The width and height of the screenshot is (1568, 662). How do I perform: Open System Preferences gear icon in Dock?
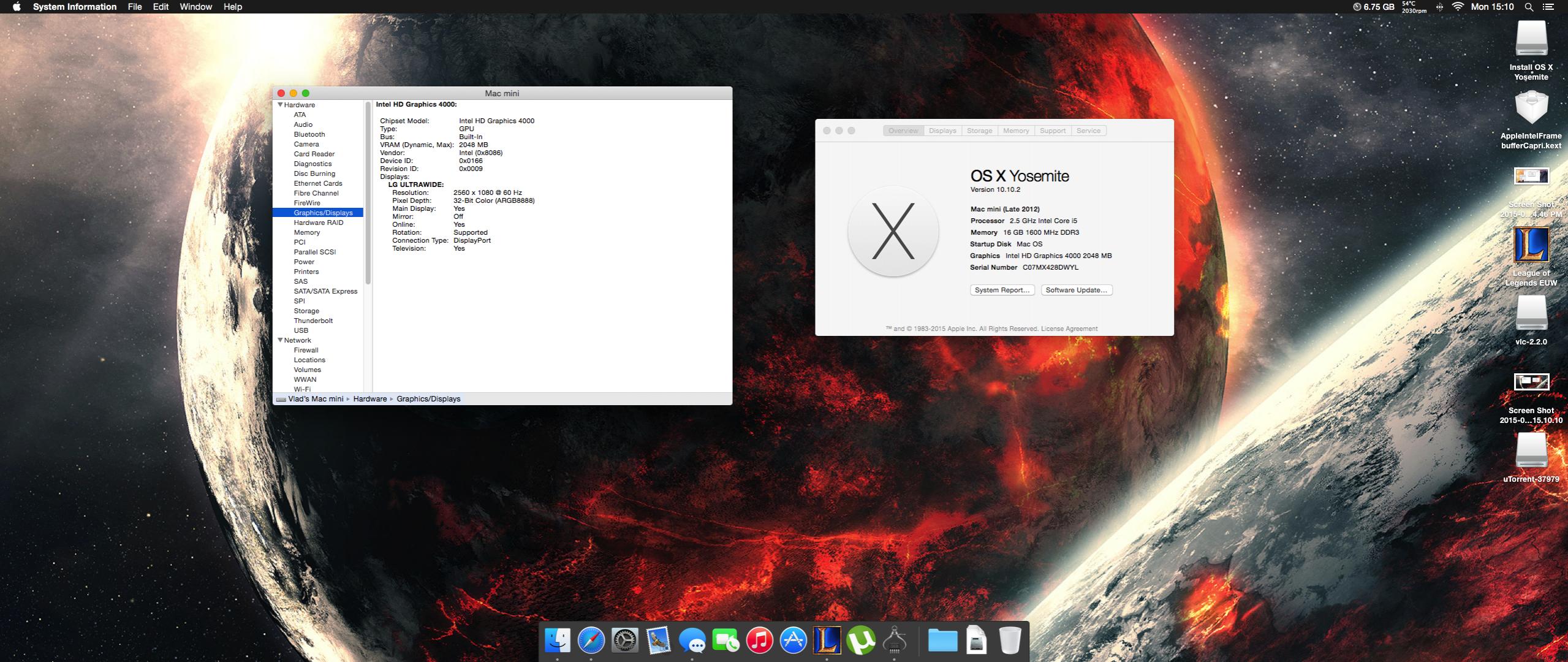pyautogui.click(x=624, y=641)
